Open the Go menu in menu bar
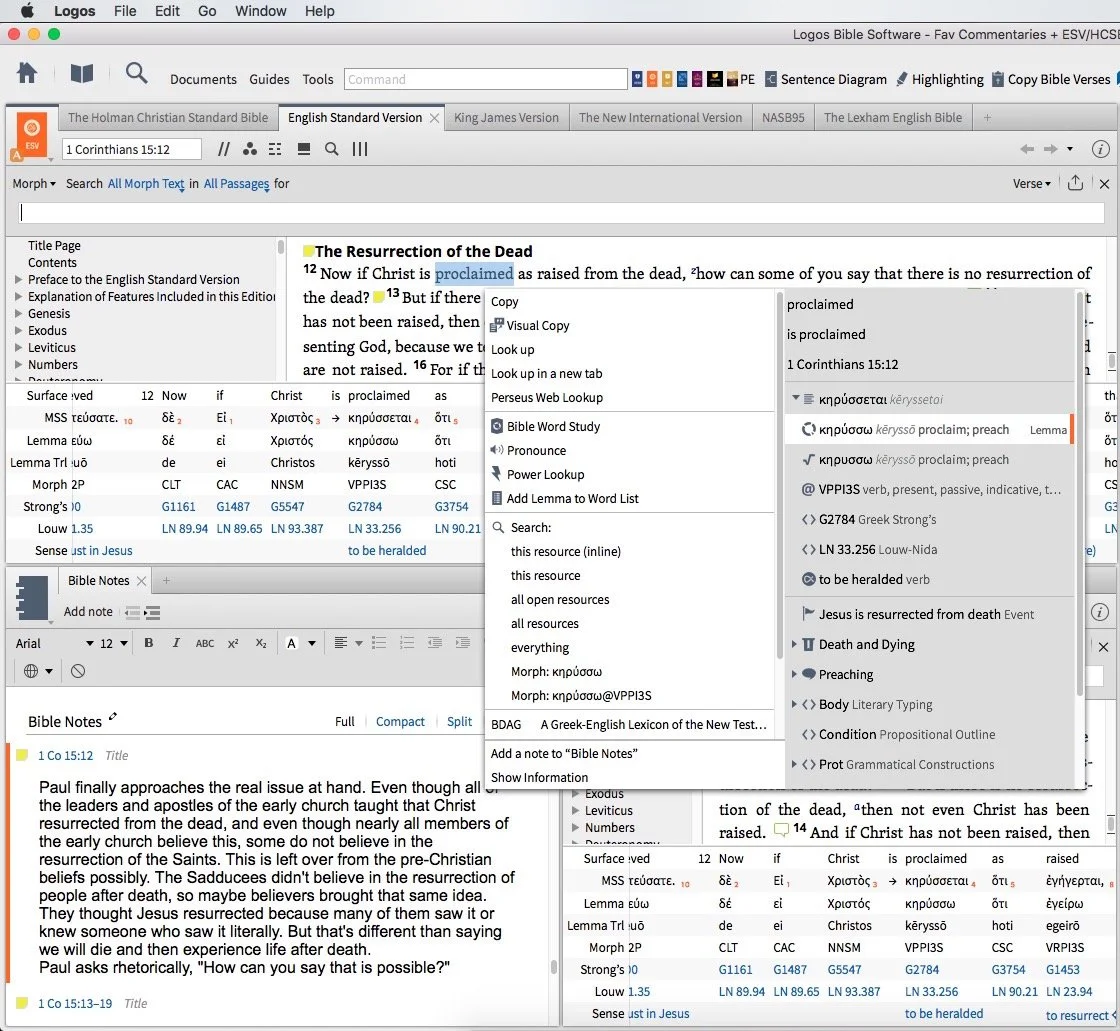This screenshot has height=1031, width=1120. 207,11
